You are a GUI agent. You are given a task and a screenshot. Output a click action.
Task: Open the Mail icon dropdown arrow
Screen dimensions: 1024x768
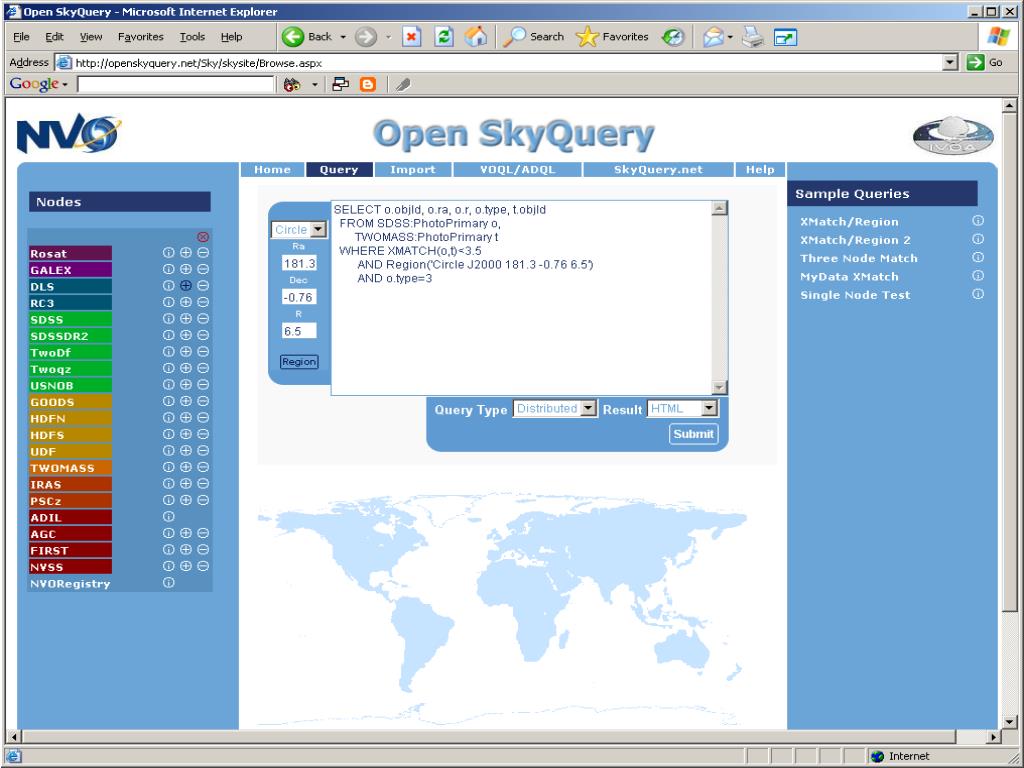pyautogui.click(x=730, y=37)
